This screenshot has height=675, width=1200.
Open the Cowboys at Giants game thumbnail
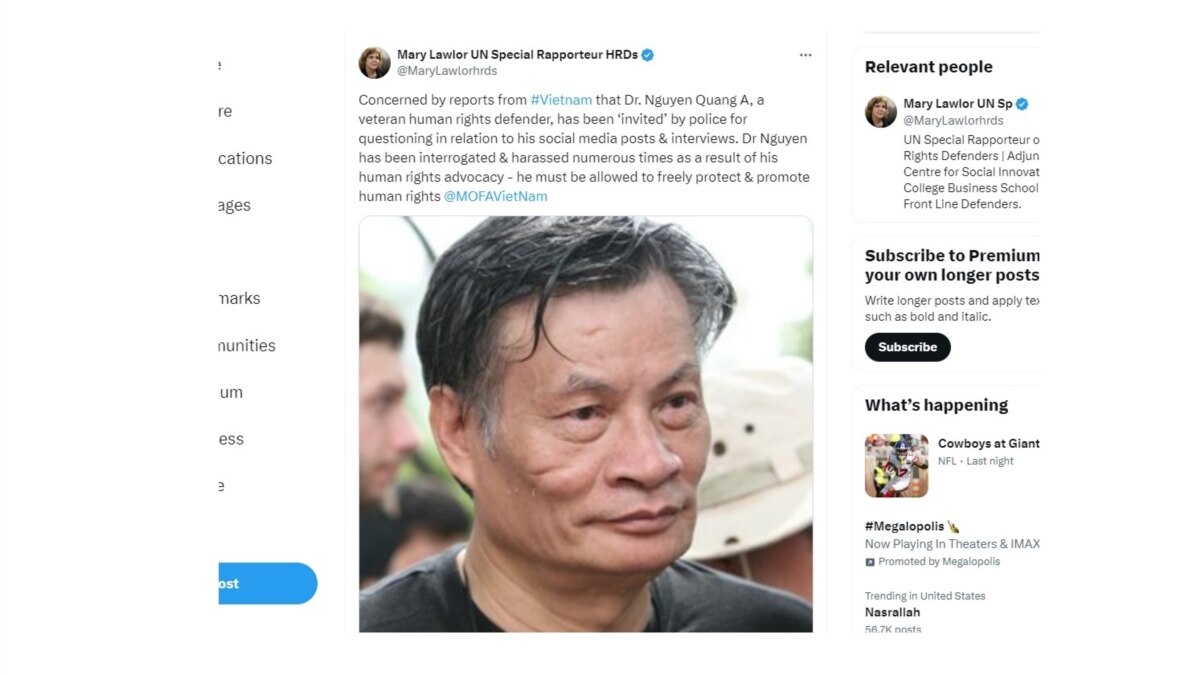[896, 466]
